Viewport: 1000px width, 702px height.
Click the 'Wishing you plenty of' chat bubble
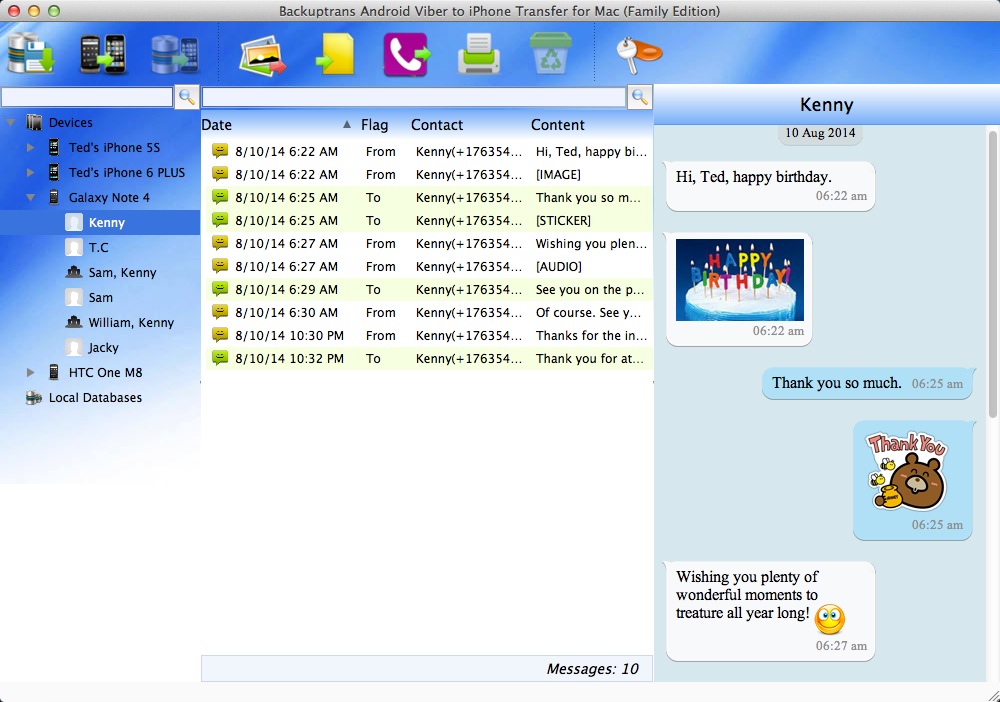pyautogui.click(x=770, y=611)
